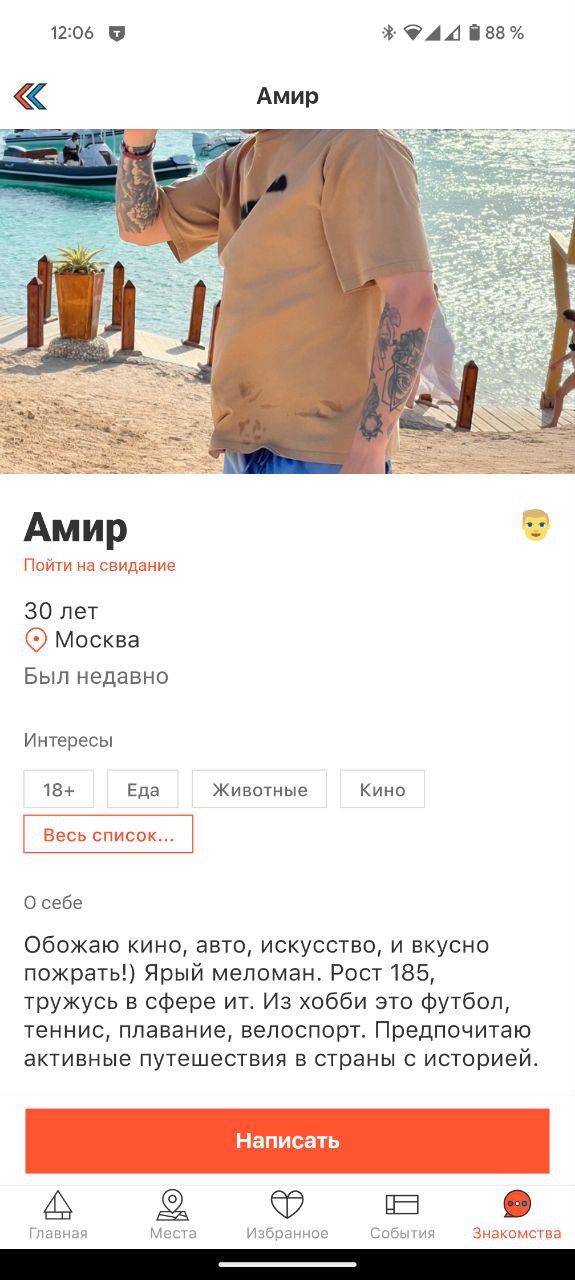Tap the О себе description text

283,1001
